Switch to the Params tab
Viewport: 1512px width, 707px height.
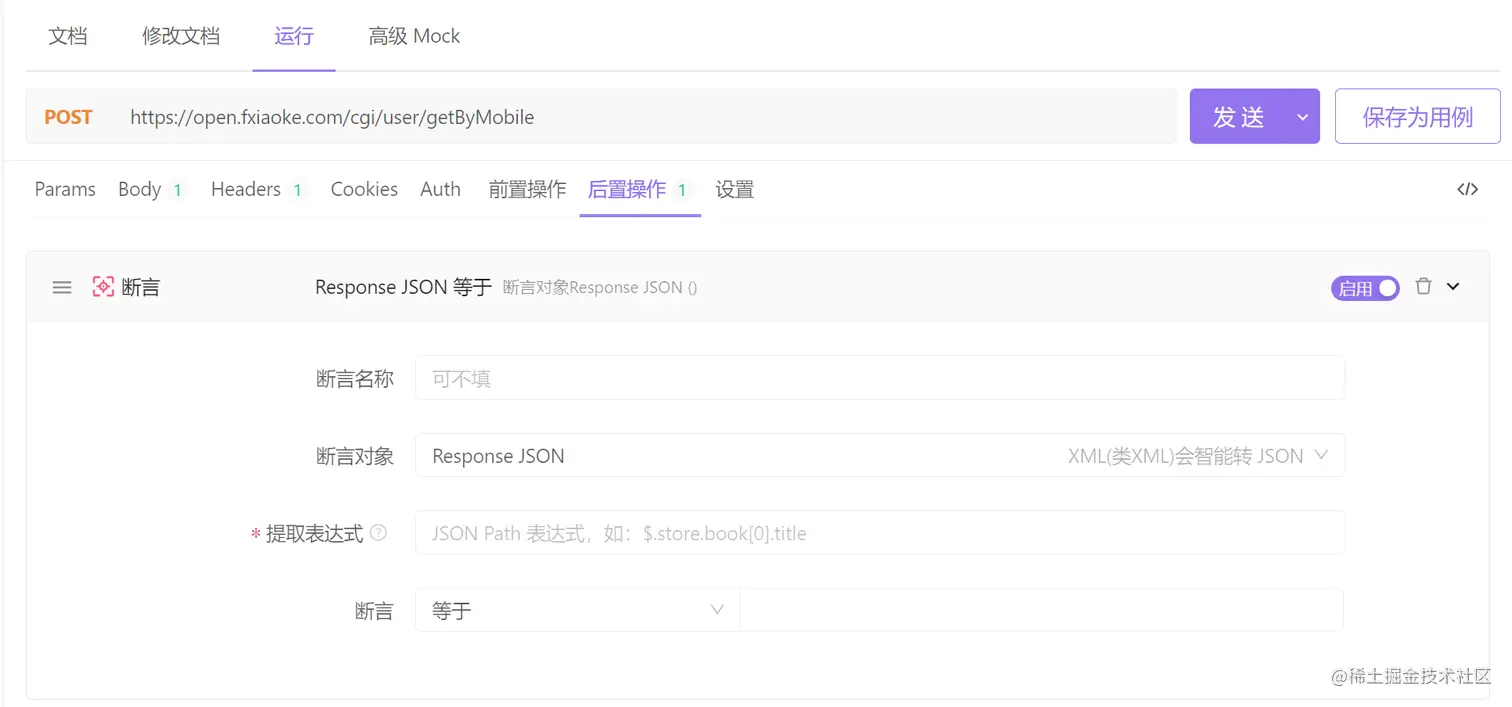[x=64, y=189]
